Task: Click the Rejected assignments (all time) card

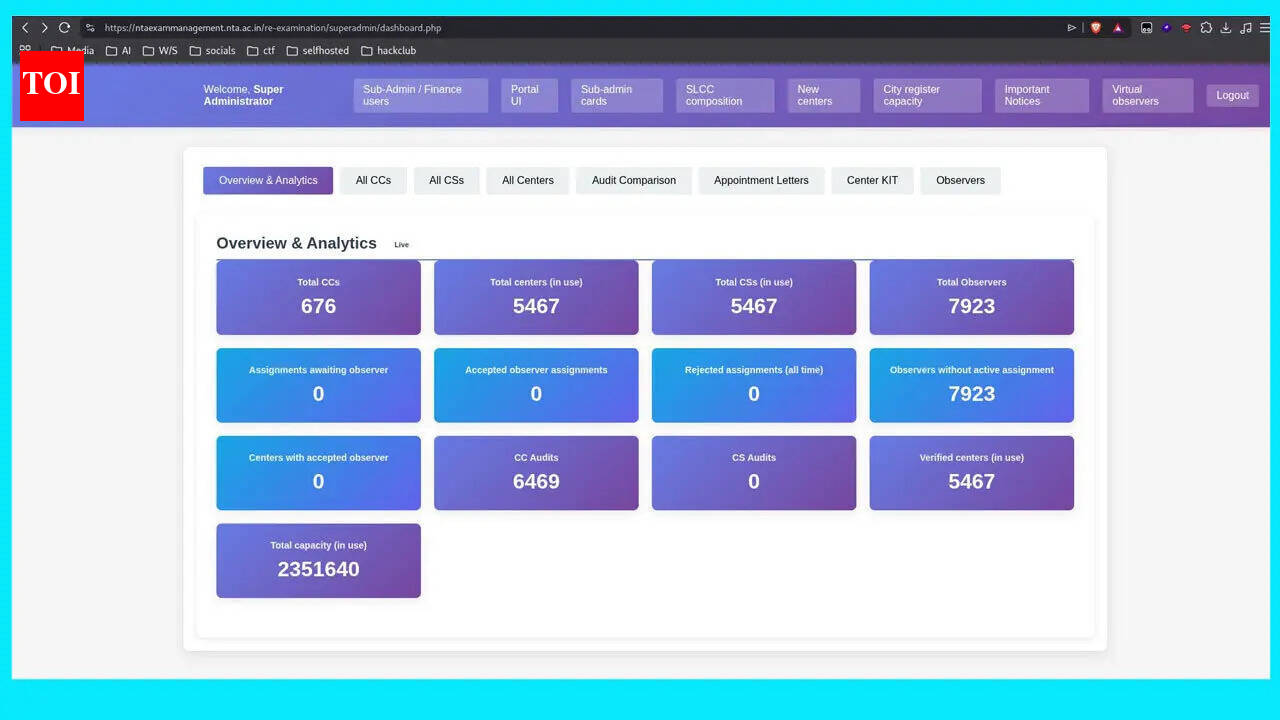Action: 754,385
